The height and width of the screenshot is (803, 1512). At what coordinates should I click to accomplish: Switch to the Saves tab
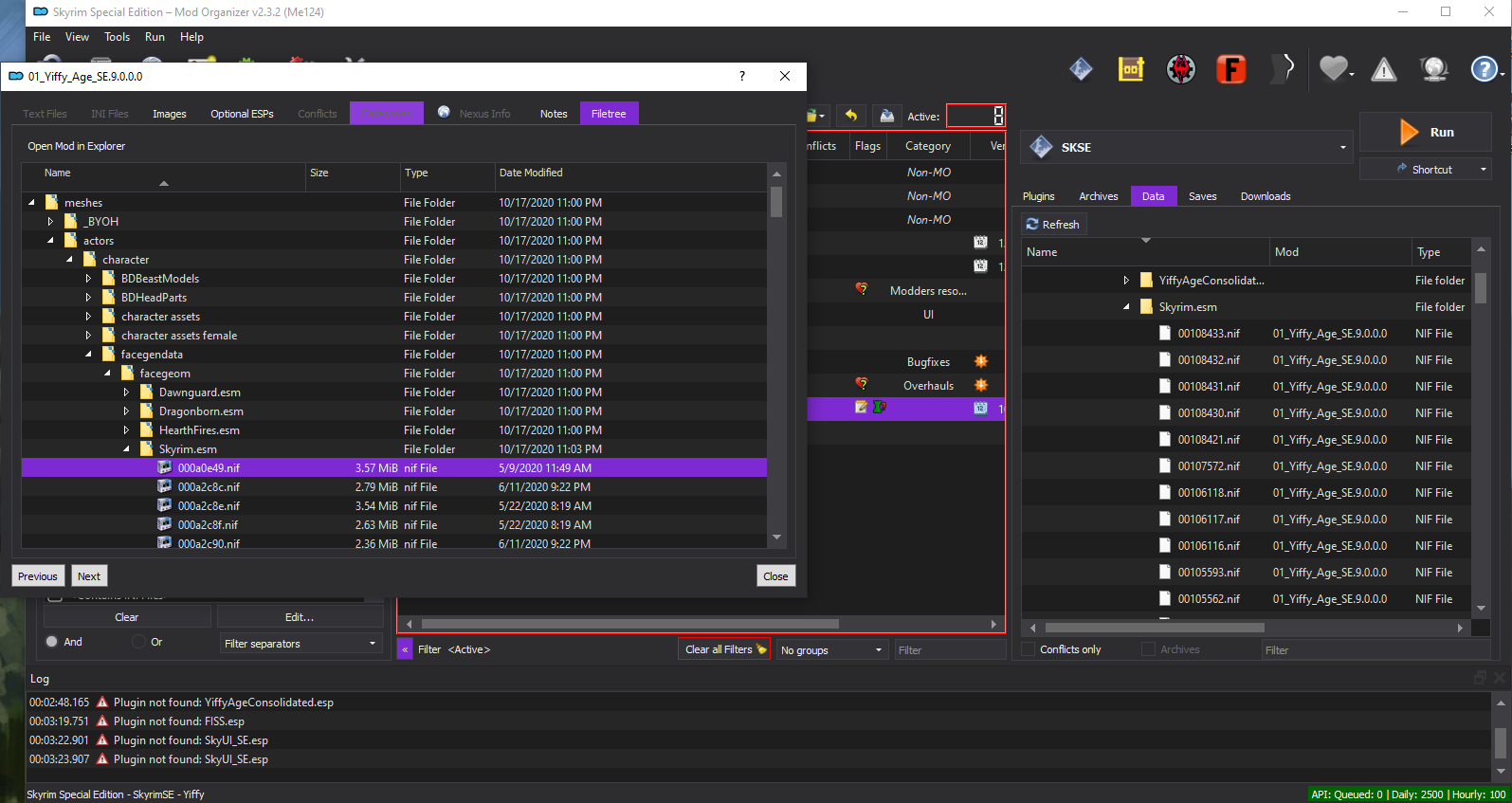[1203, 196]
